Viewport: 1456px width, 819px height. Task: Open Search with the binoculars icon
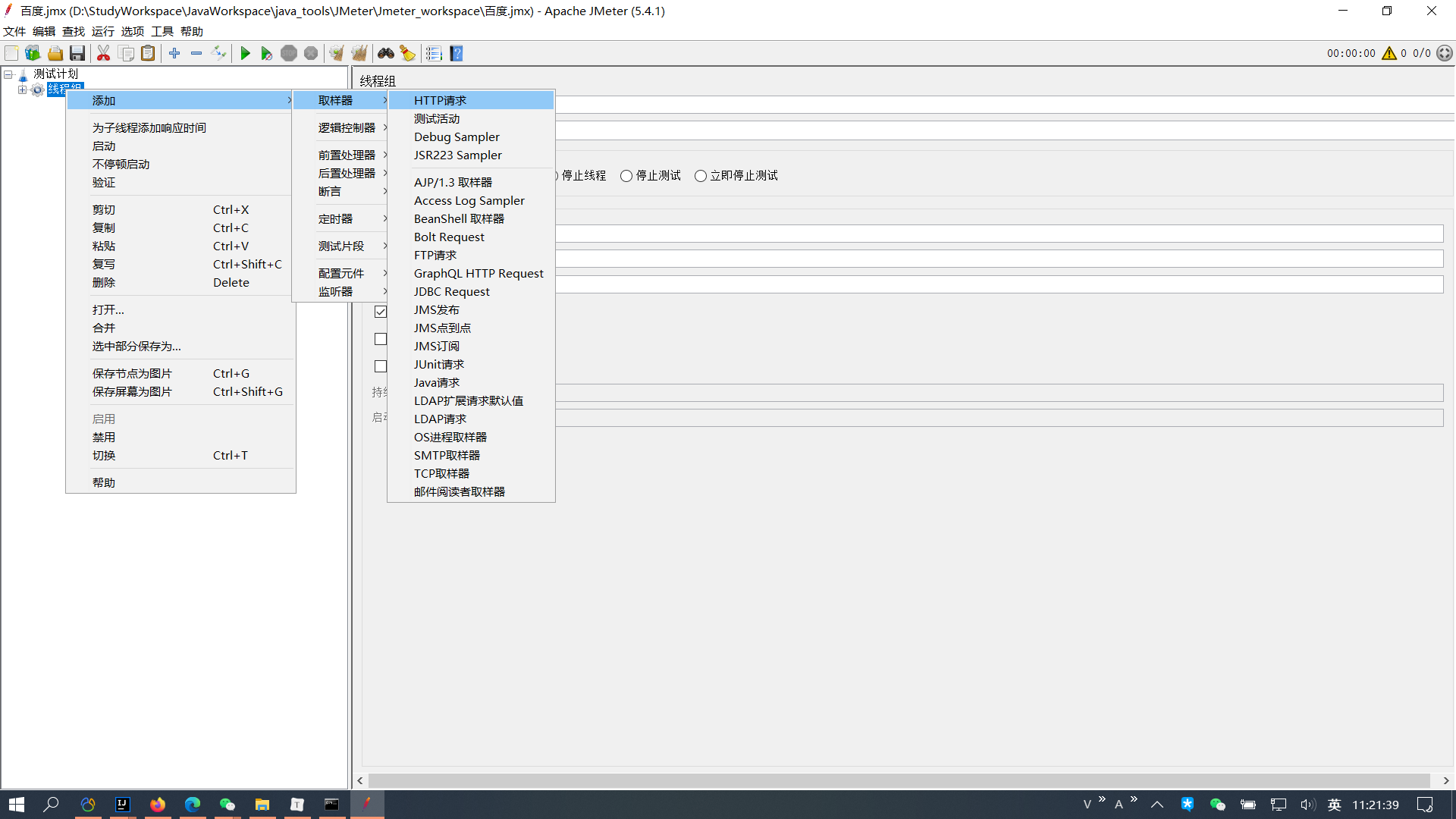386,53
